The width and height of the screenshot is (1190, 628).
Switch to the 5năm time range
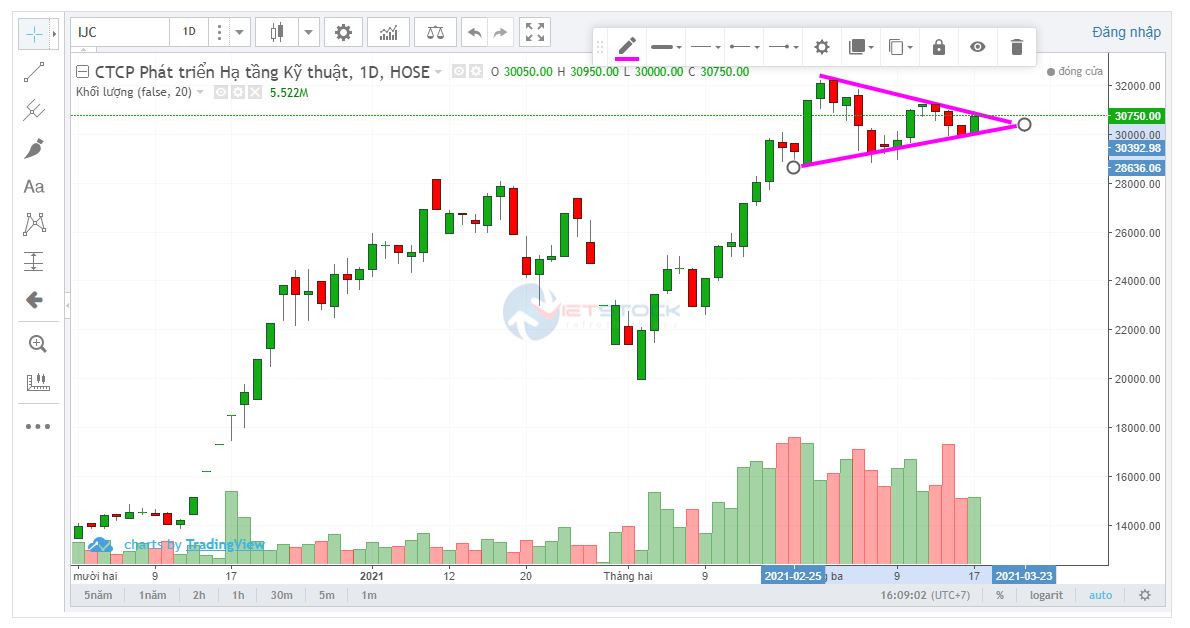click(97, 595)
